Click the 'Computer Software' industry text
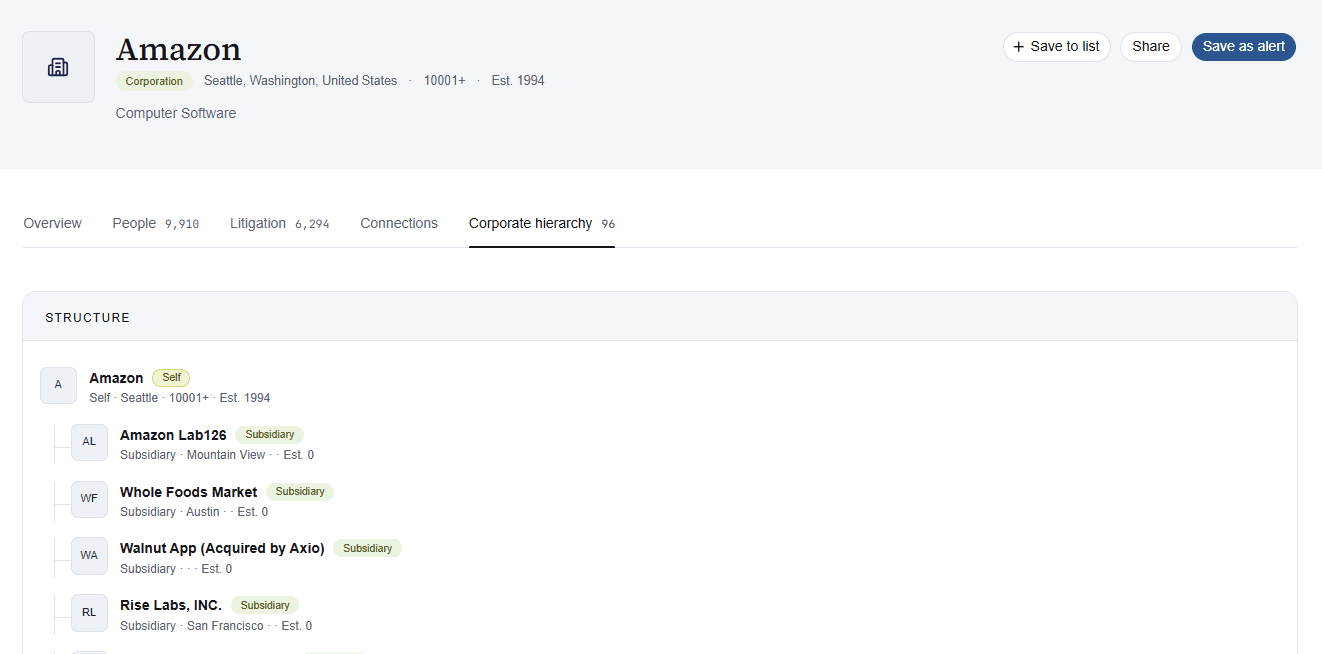Viewport: 1322px width, 654px height. coord(176,113)
